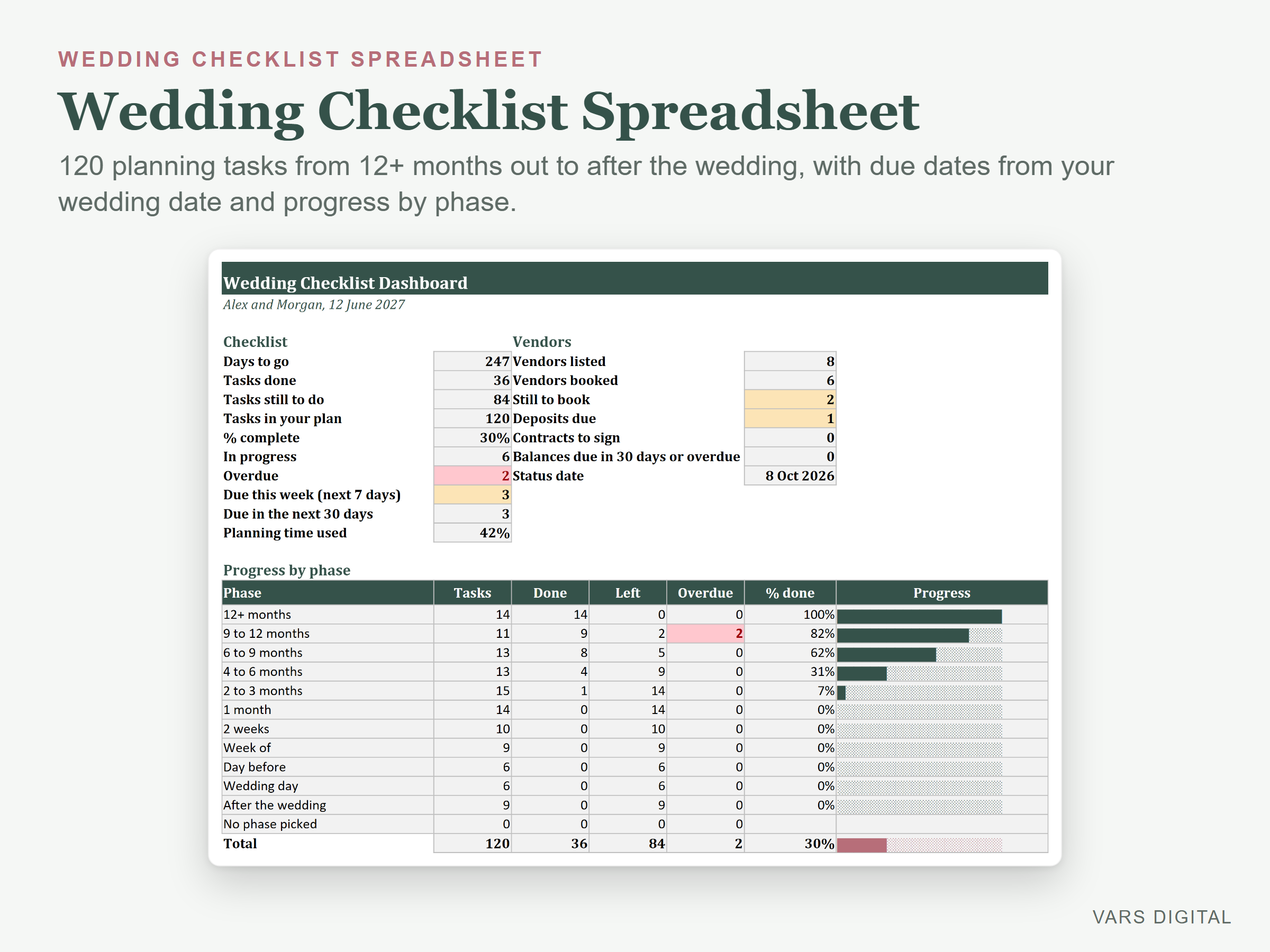This screenshot has height=952, width=1270.
Task: Click the Done column header
Action: (x=550, y=593)
